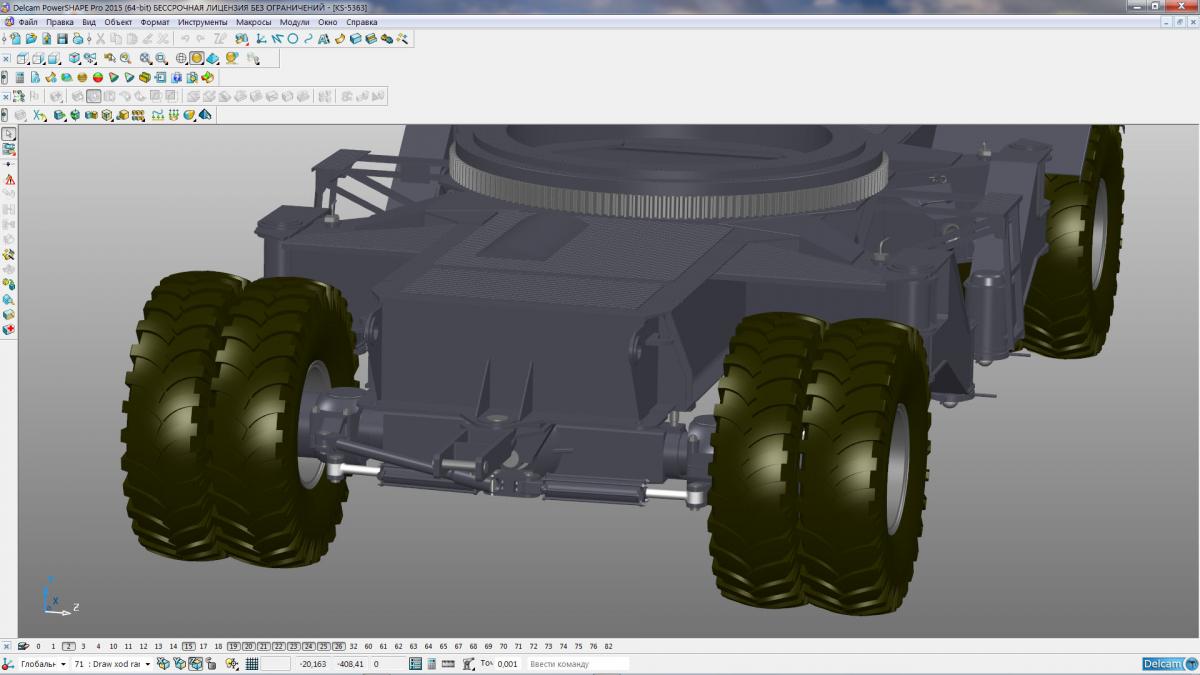Select the Surface creation tool
Screen dimensions: 1200x675
coord(340,39)
